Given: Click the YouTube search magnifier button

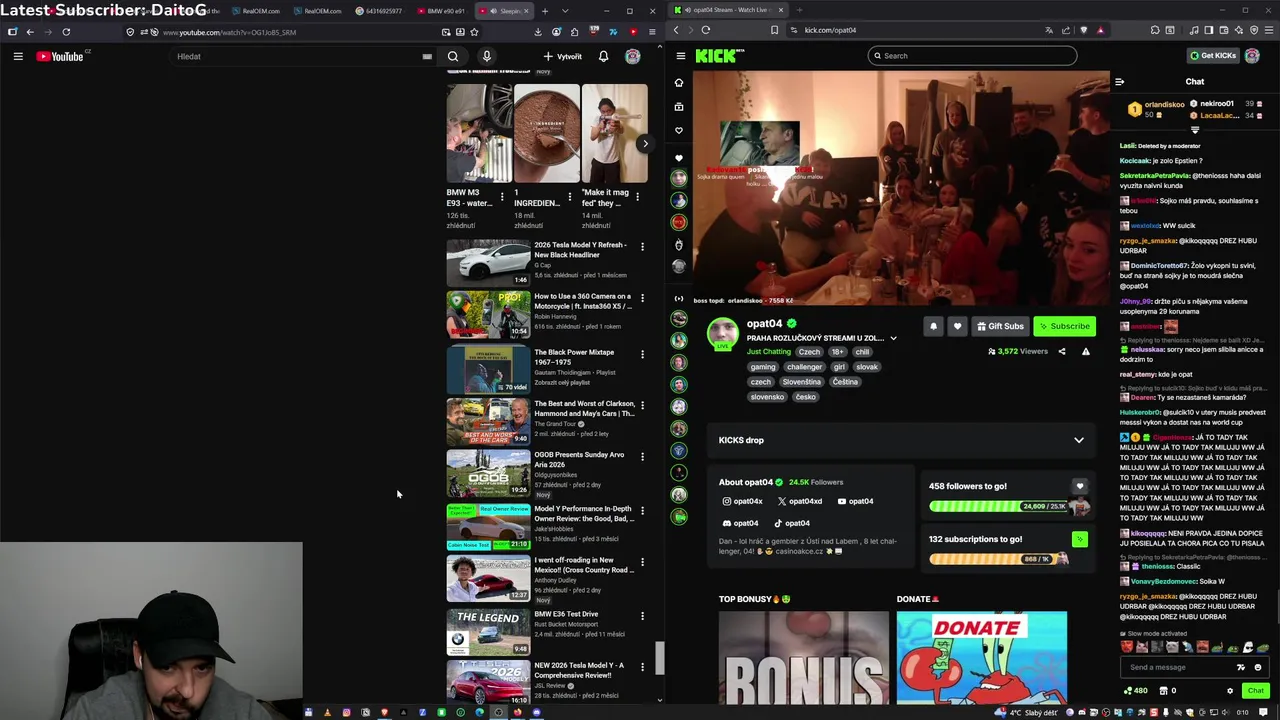Looking at the screenshot, I should click(453, 56).
